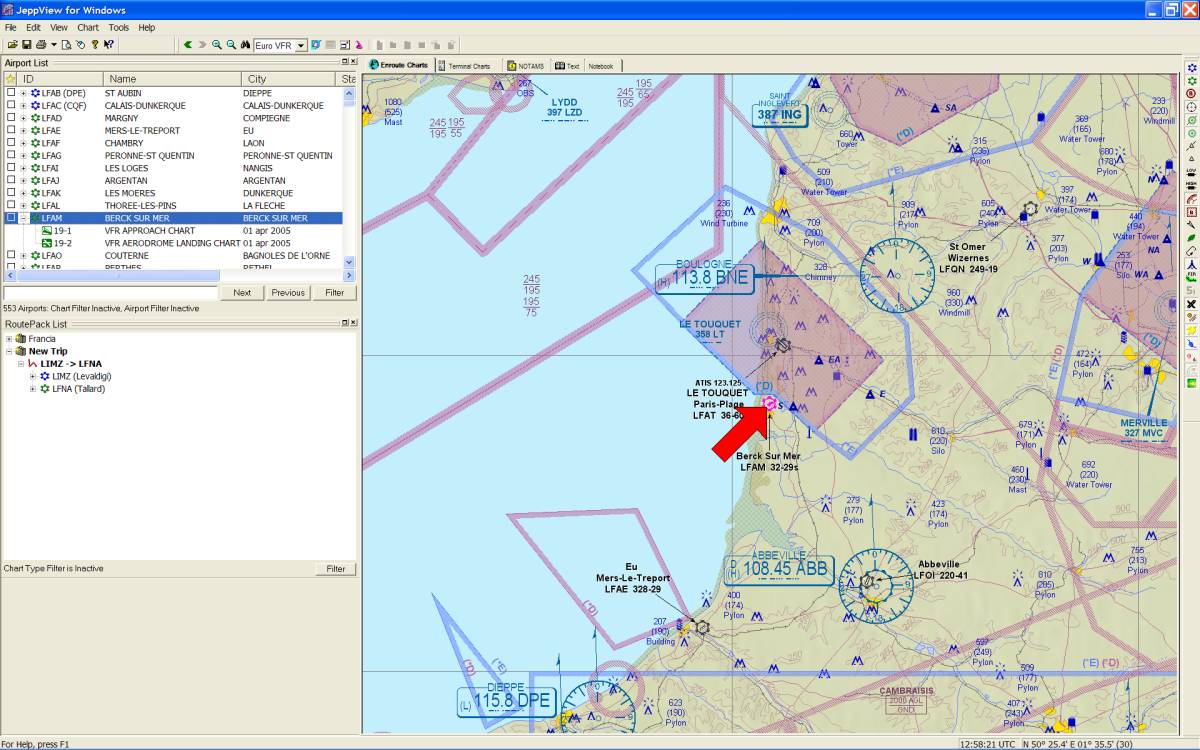Click the Open folder toolbar icon
Image resolution: width=1200 pixels, height=750 pixels.
pyautogui.click(x=13, y=45)
